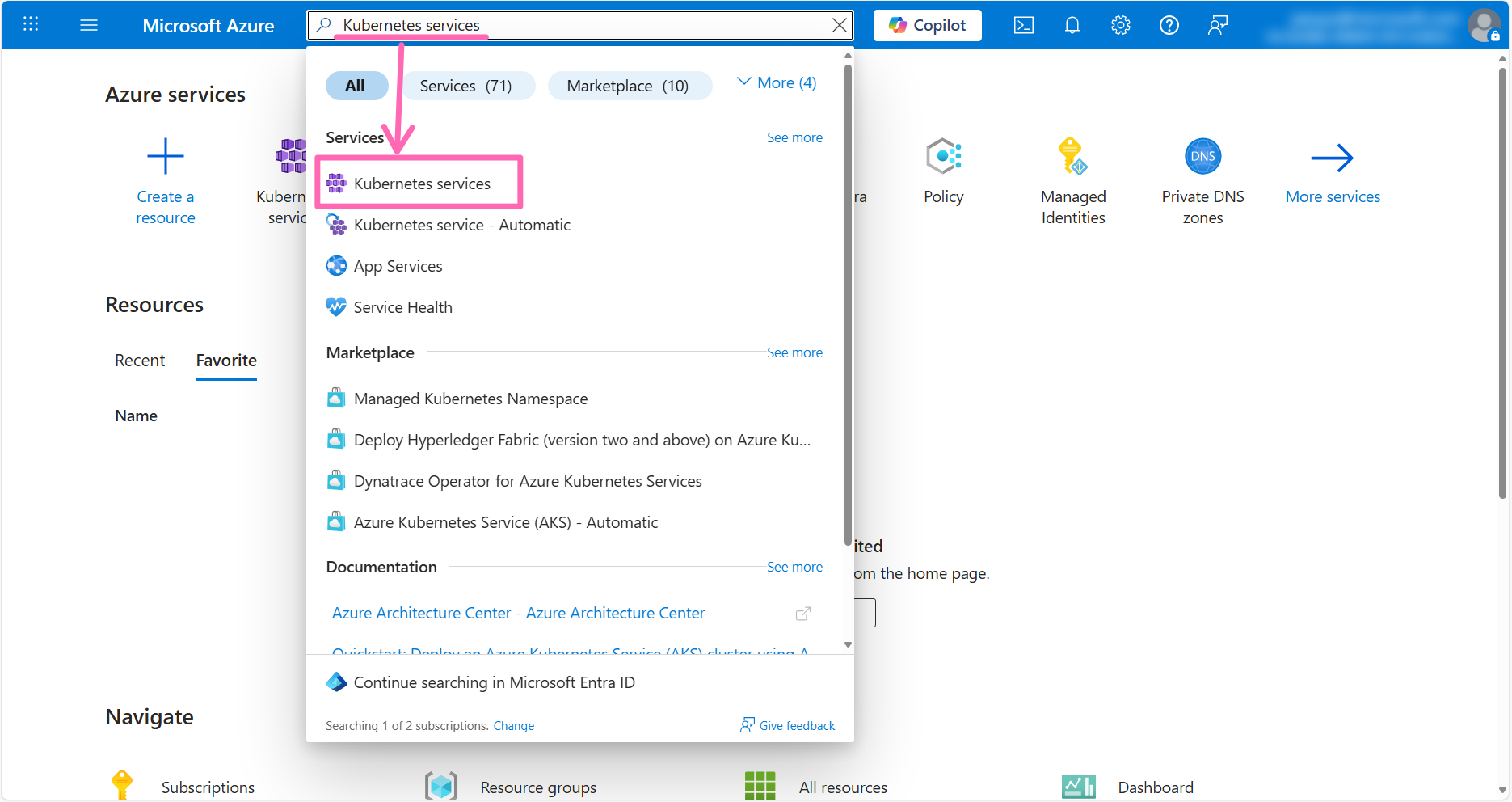Viewport: 1512px width, 802px height.
Task: Expand the More (4) filter dropdown
Action: [777, 83]
